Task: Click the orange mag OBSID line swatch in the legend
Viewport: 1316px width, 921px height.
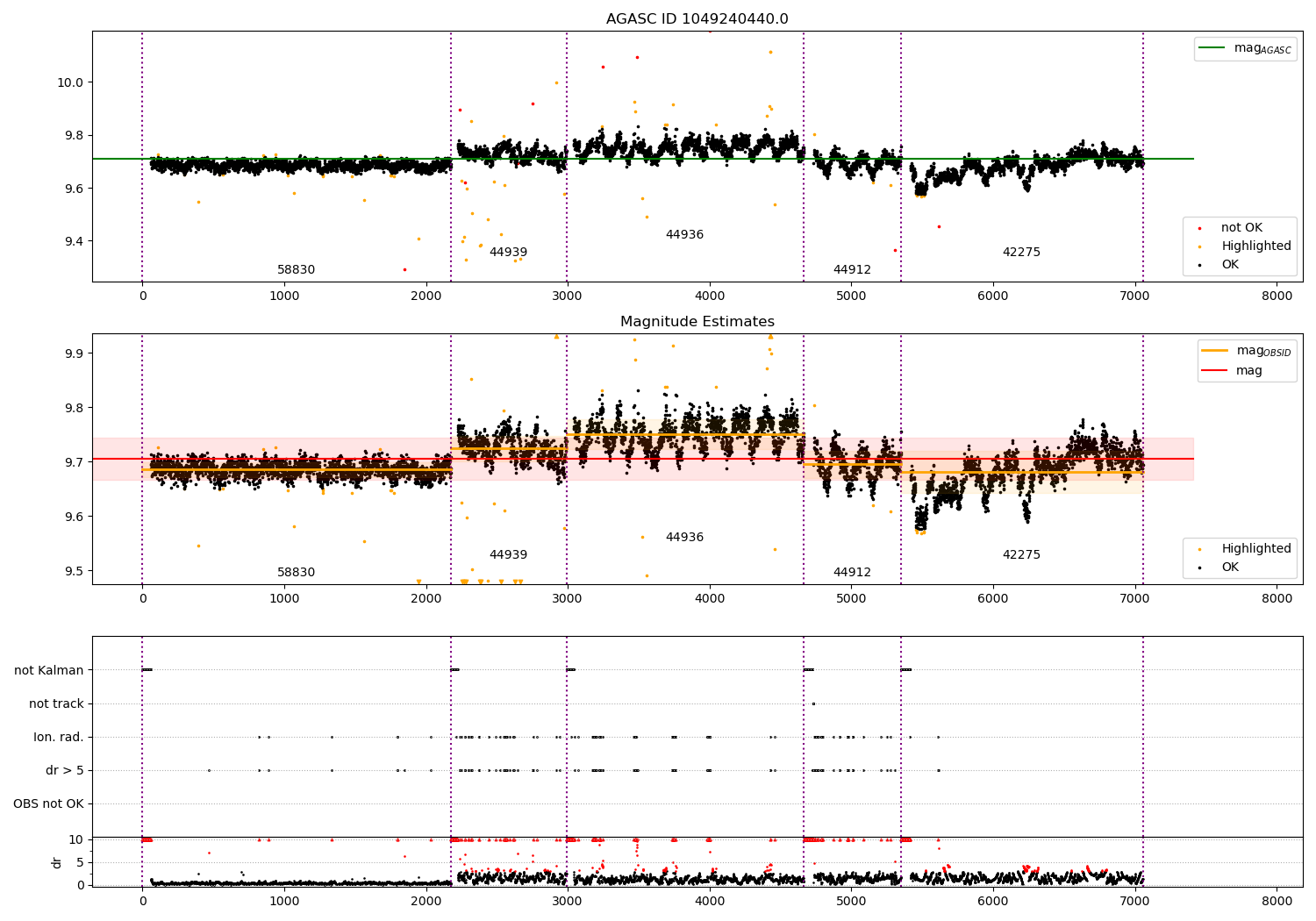Action: click(x=1215, y=351)
